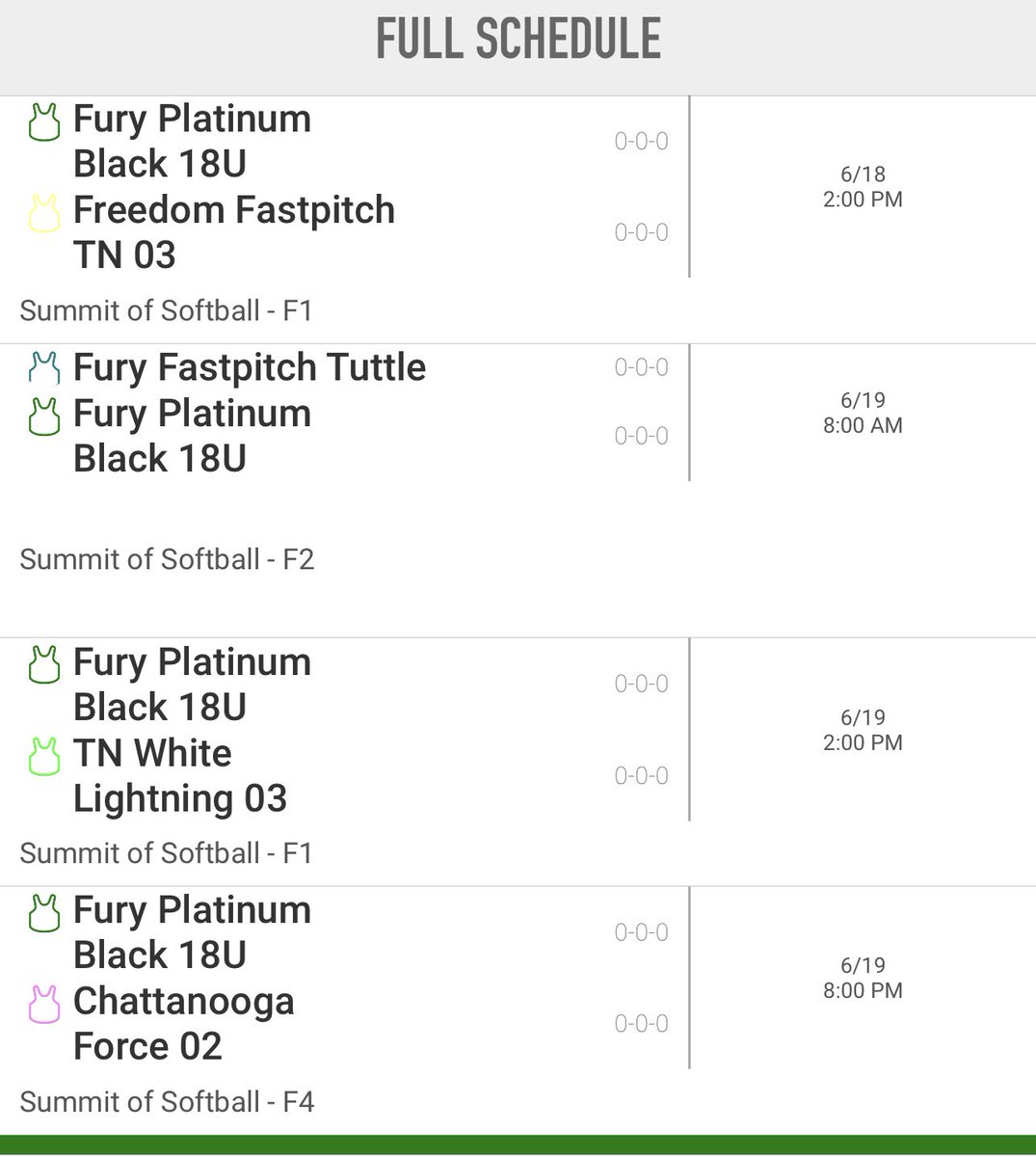Click the yellow jersey icon beside Freedom Fastpitch

(x=43, y=213)
